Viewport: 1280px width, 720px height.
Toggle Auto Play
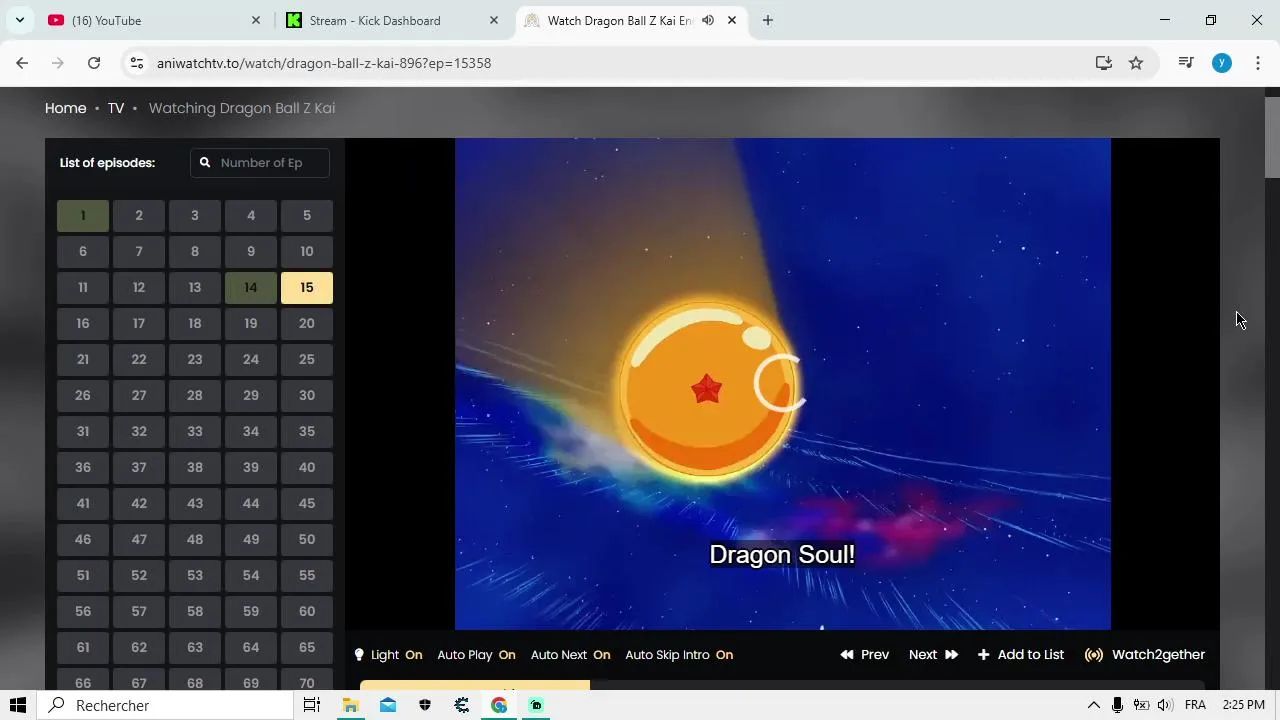click(476, 655)
